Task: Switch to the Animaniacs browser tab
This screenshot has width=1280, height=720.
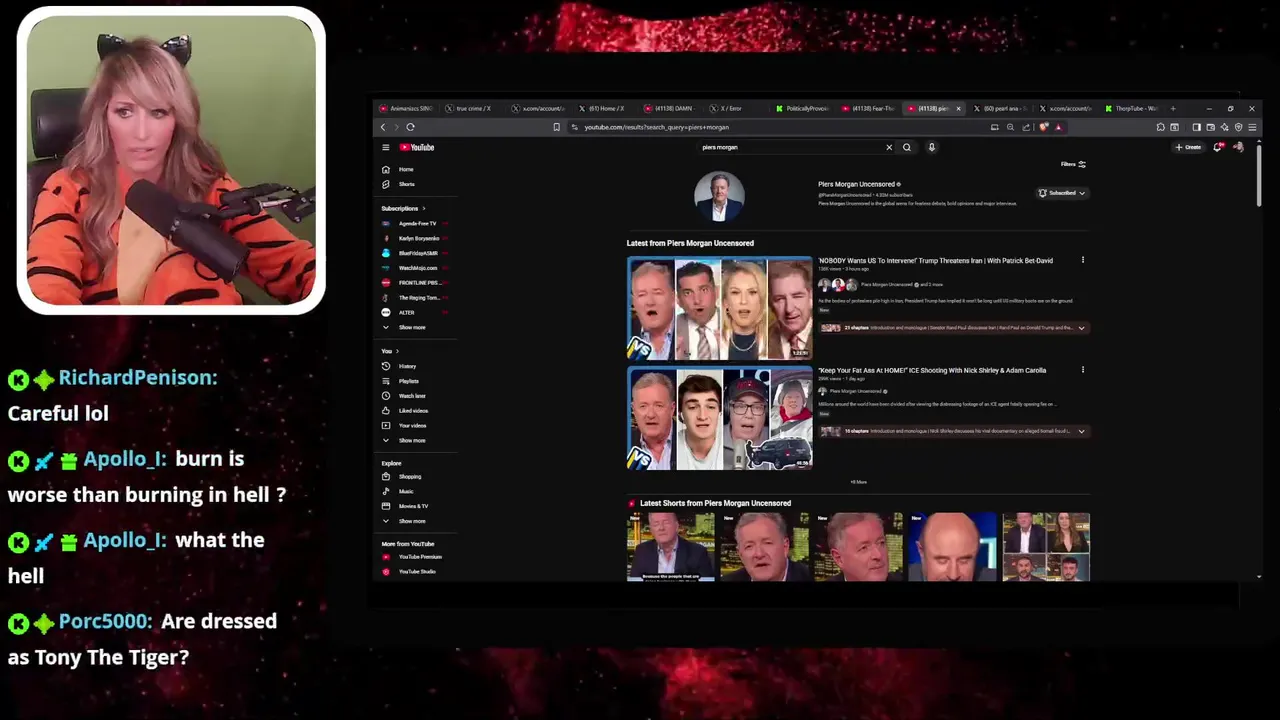Action: (407, 108)
